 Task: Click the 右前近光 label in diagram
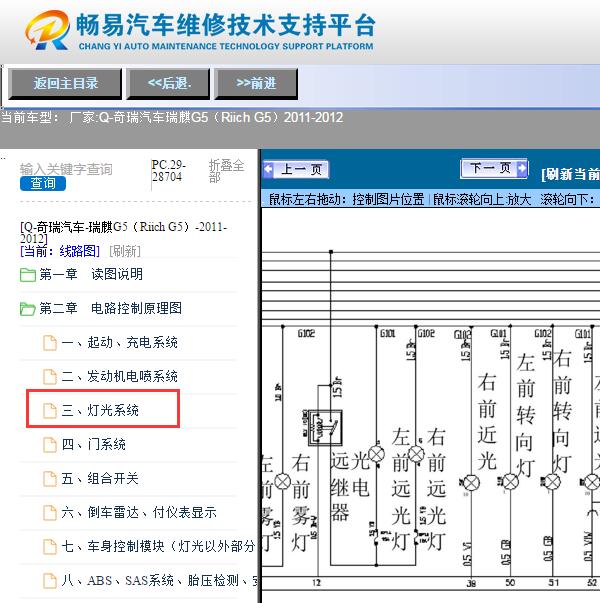click(x=487, y=421)
